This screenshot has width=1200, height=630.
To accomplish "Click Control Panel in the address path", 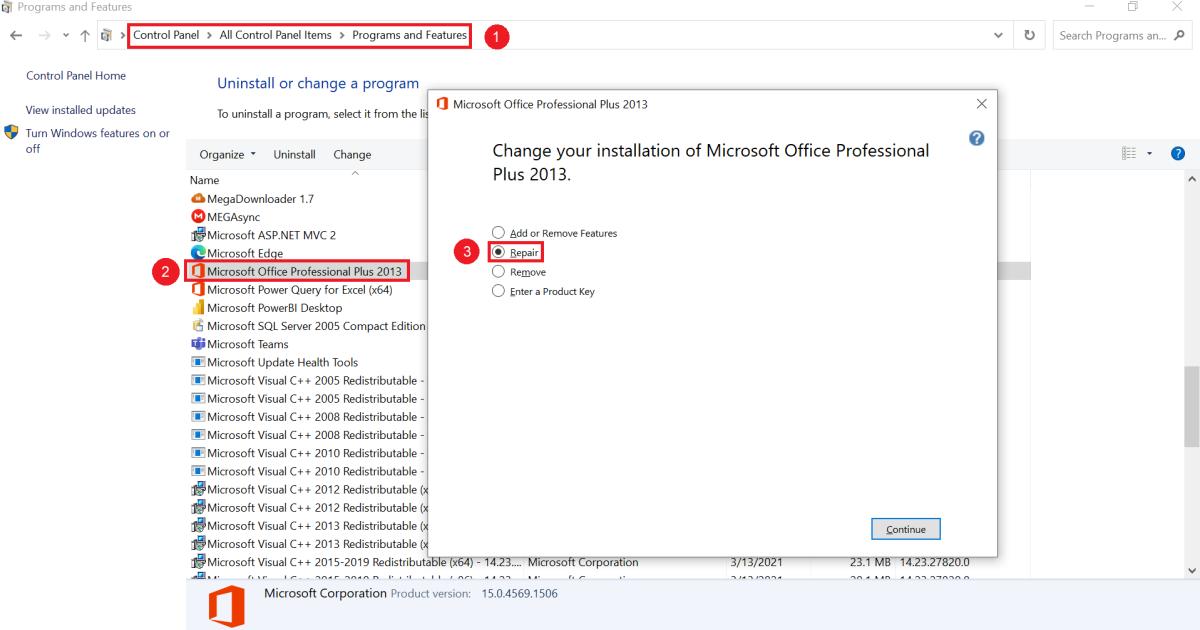I will [167, 35].
